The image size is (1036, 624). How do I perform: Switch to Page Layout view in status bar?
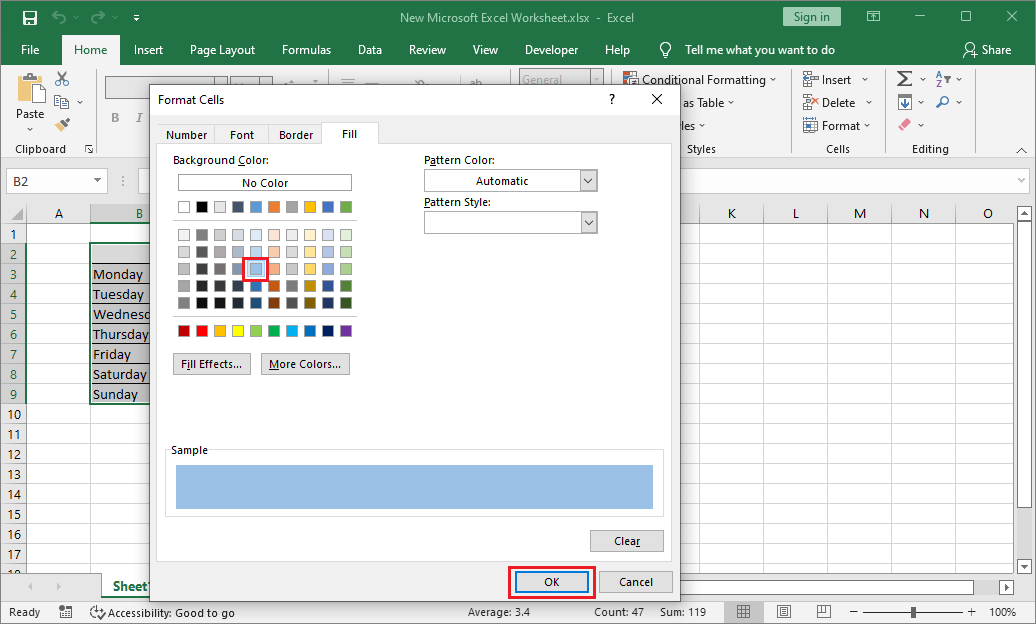[x=784, y=611]
